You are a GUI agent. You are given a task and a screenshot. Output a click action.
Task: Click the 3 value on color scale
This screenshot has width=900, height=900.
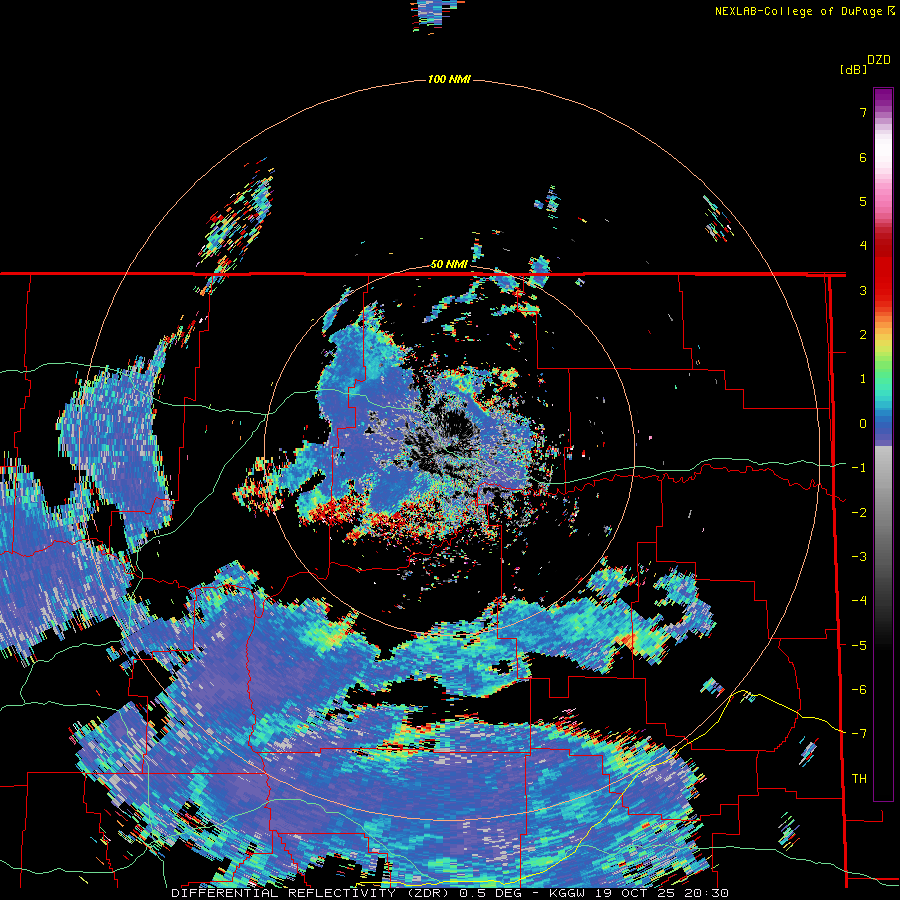(x=863, y=290)
